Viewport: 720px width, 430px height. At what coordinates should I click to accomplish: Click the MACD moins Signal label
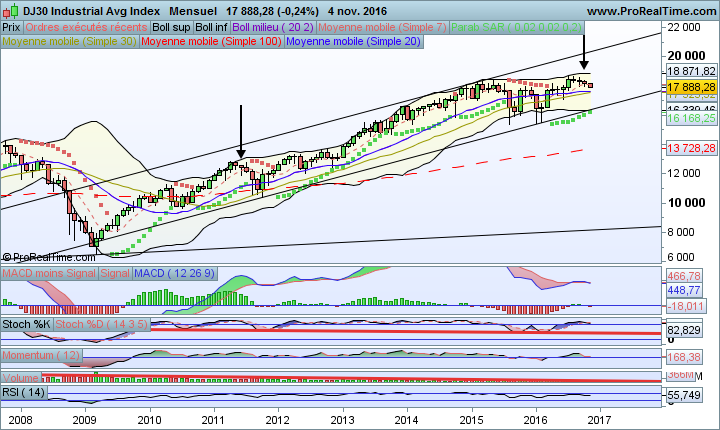tap(49, 273)
